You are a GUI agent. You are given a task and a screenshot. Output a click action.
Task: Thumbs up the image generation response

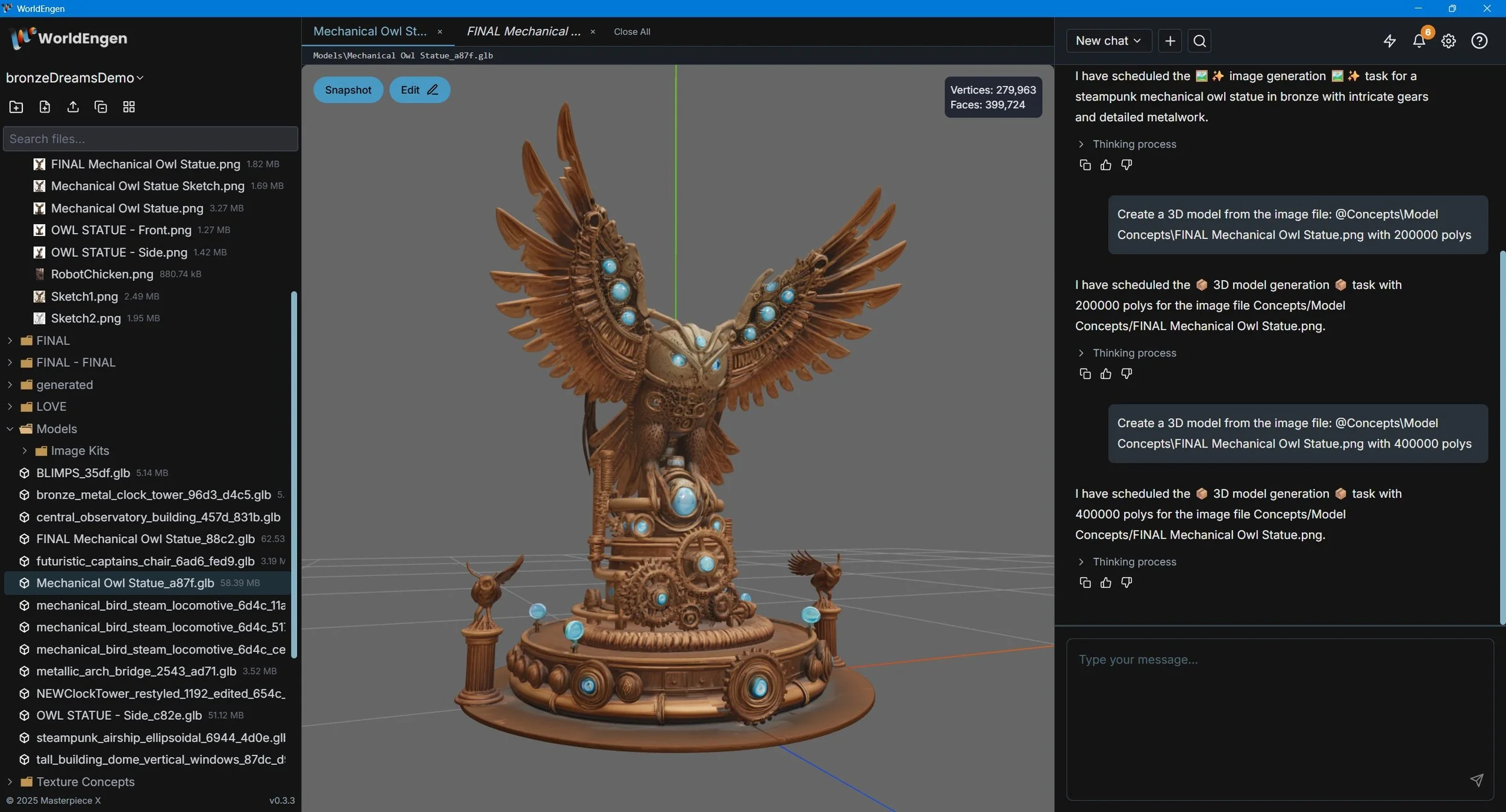coord(1105,165)
